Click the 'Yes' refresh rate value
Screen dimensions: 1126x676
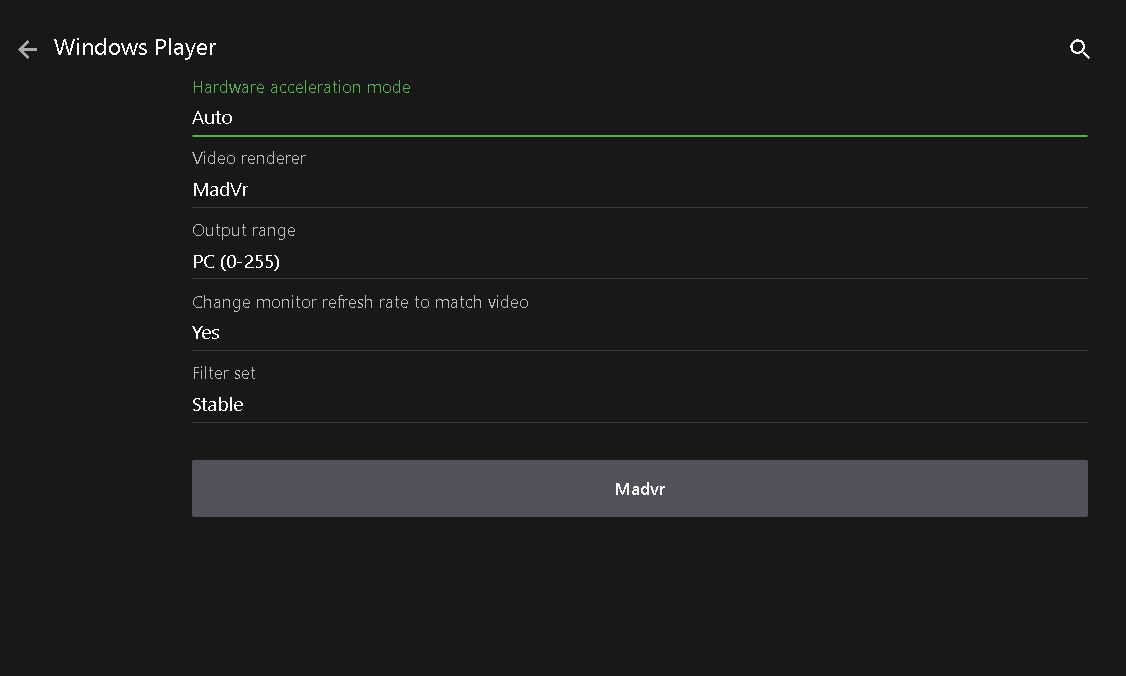pyautogui.click(x=206, y=333)
